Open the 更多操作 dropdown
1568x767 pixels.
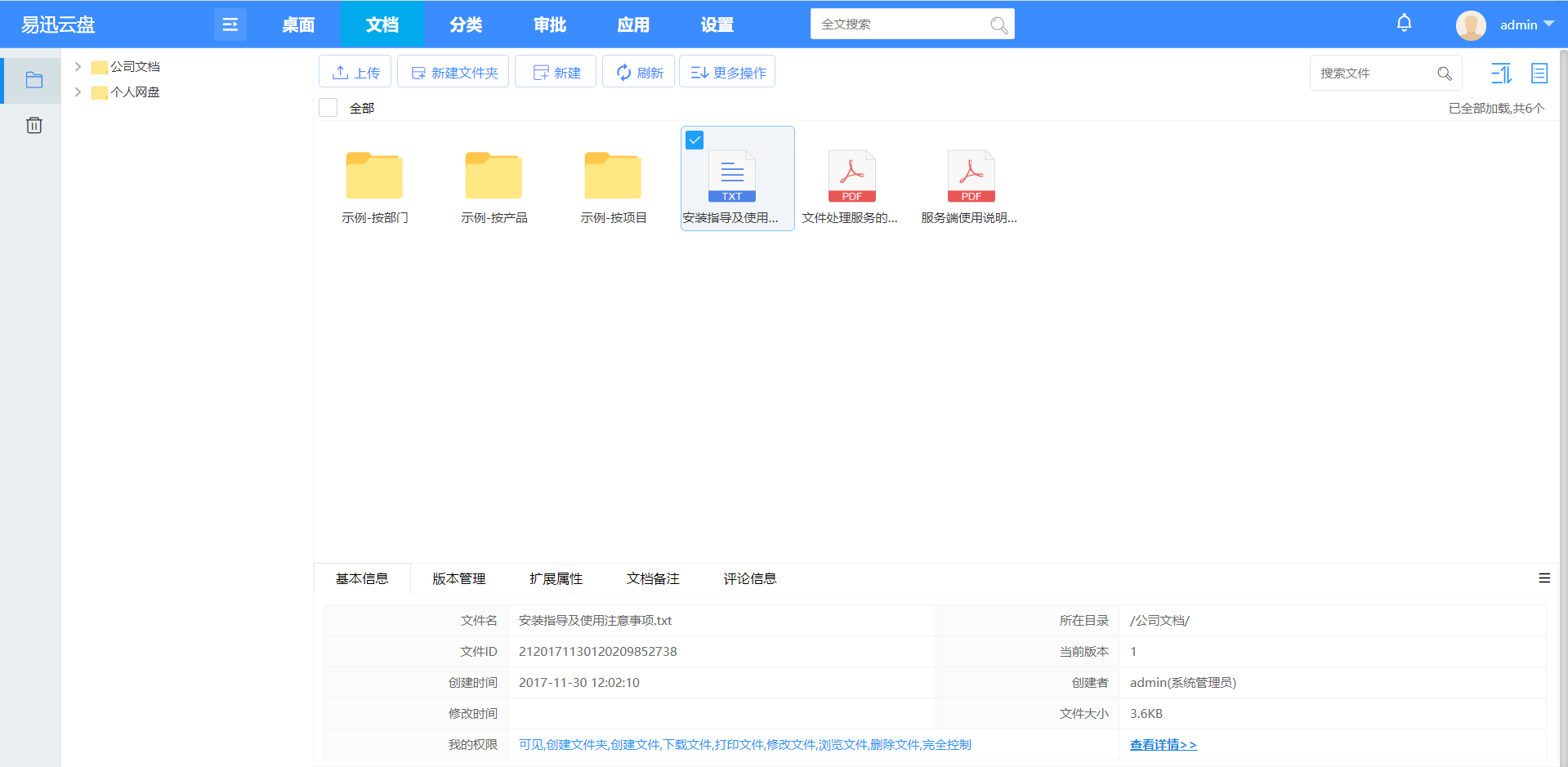[726, 72]
